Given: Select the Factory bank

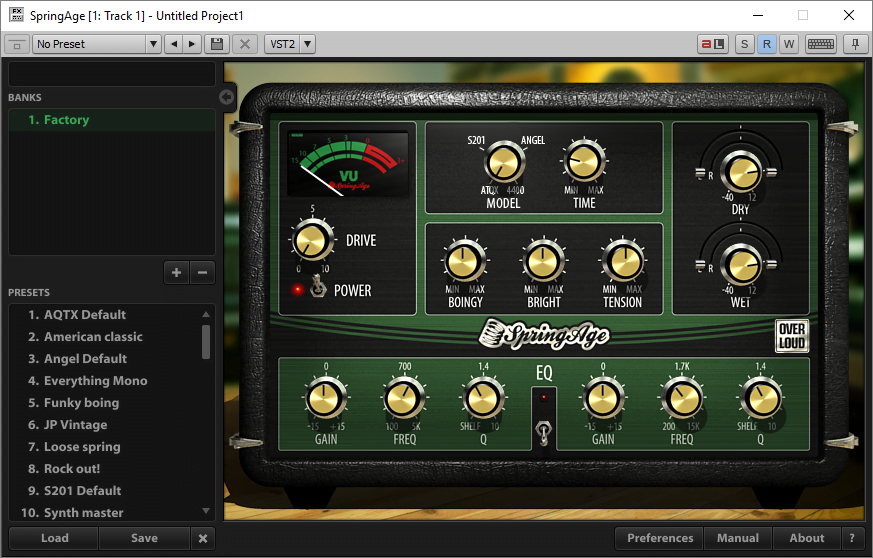Looking at the screenshot, I should coord(112,120).
